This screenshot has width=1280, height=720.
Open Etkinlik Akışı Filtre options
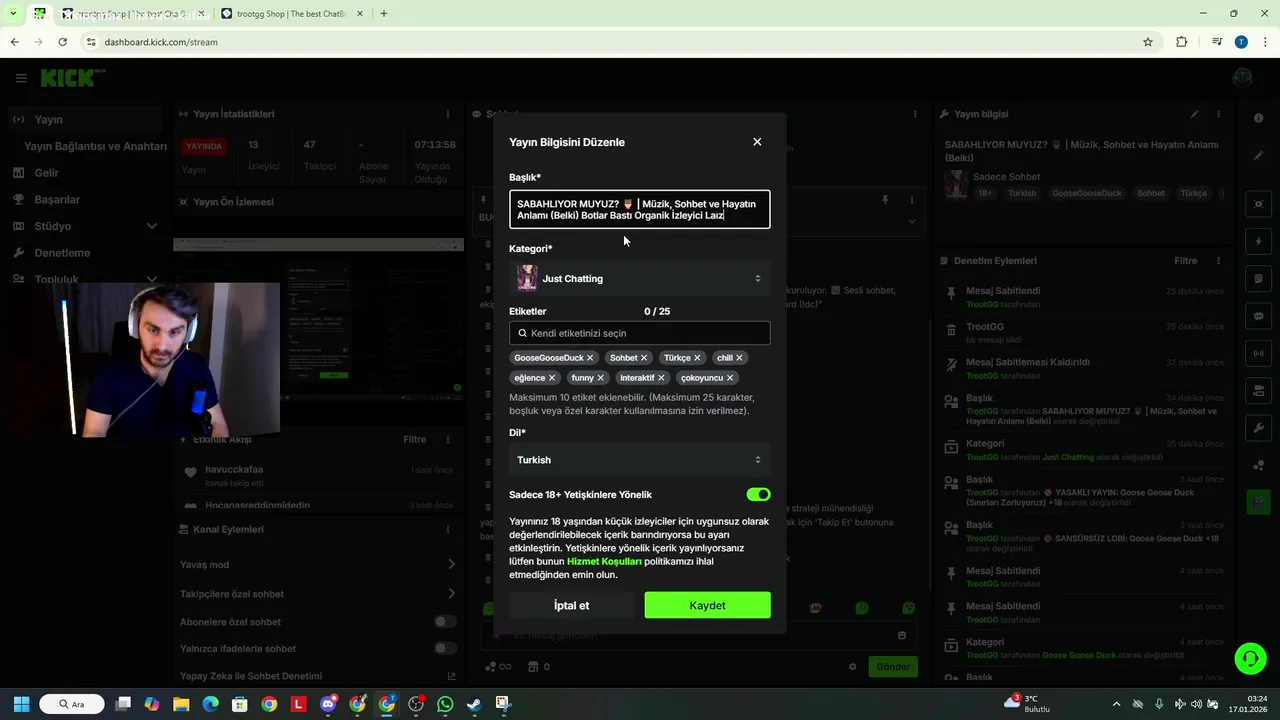(414, 440)
